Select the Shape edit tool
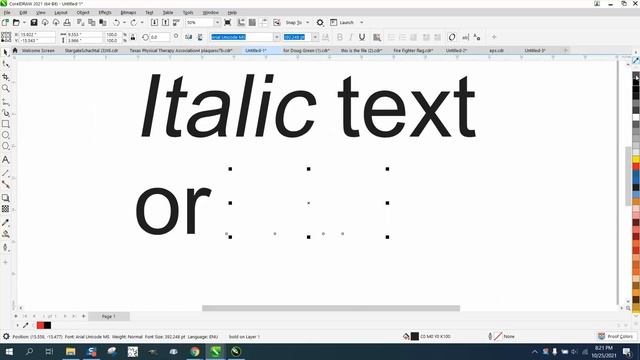The width and height of the screenshot is (640, 360). [6, 64]
